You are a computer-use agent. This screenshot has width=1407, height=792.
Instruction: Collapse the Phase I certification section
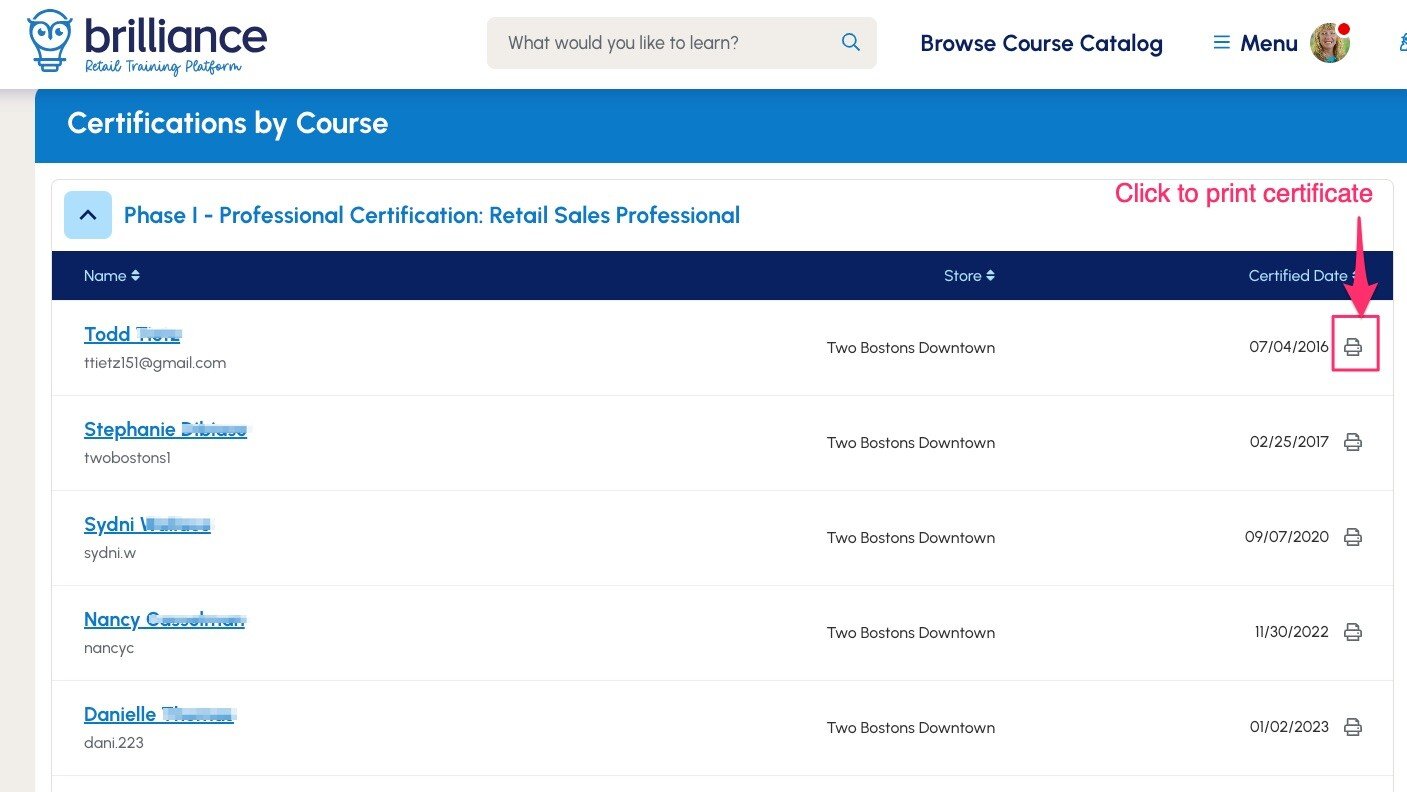point(88,215)
